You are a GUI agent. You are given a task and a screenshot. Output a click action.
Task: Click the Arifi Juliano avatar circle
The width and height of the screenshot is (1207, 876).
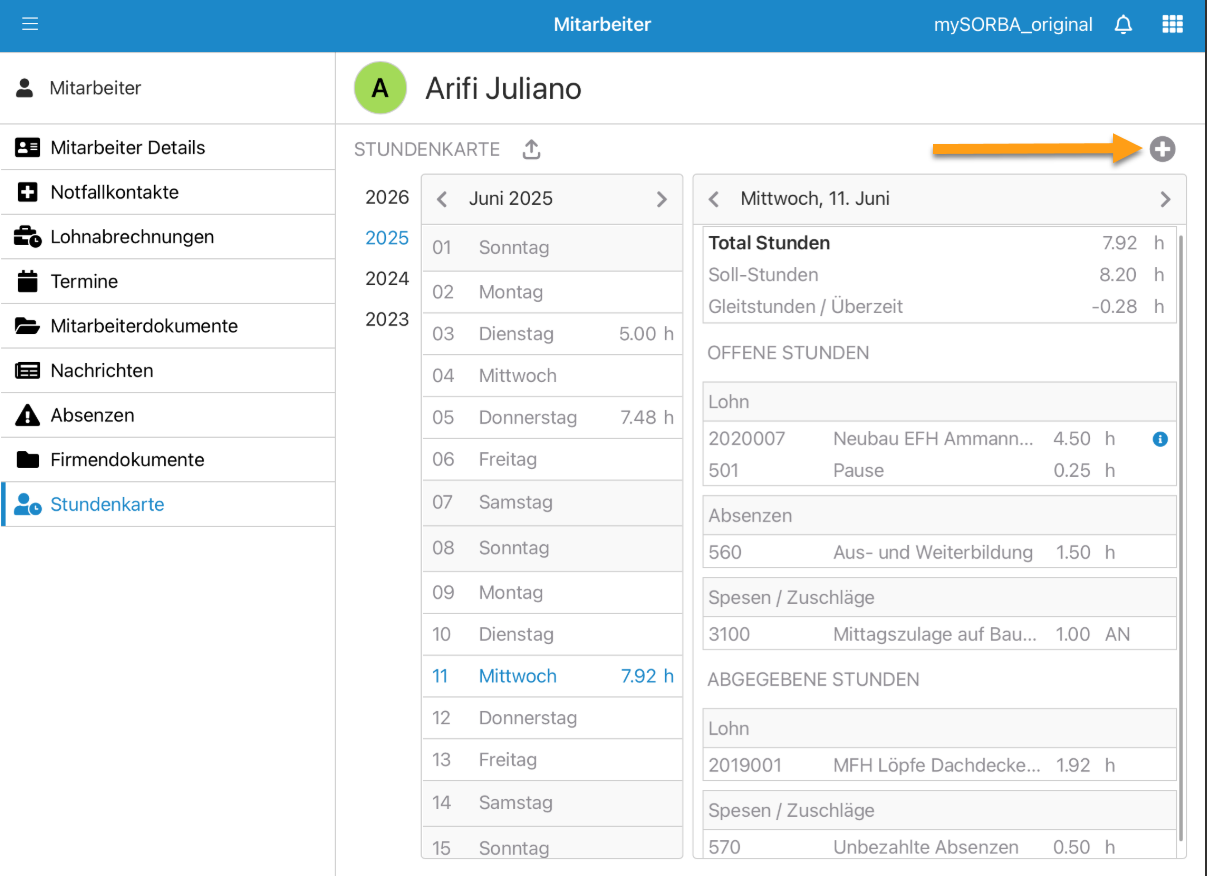tap(380, 88)
